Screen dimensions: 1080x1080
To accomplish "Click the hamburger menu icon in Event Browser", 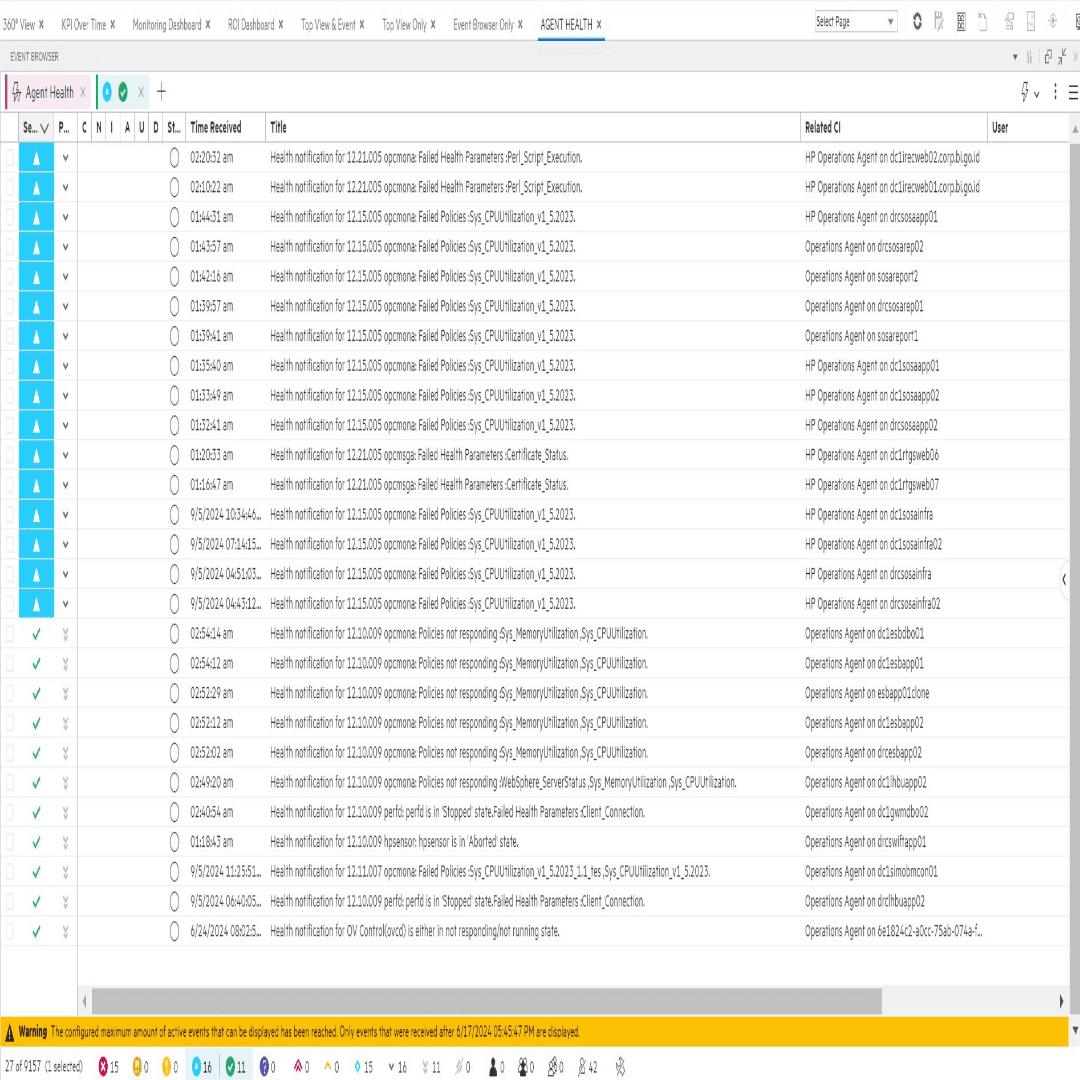I will [x=1073, y=92].
